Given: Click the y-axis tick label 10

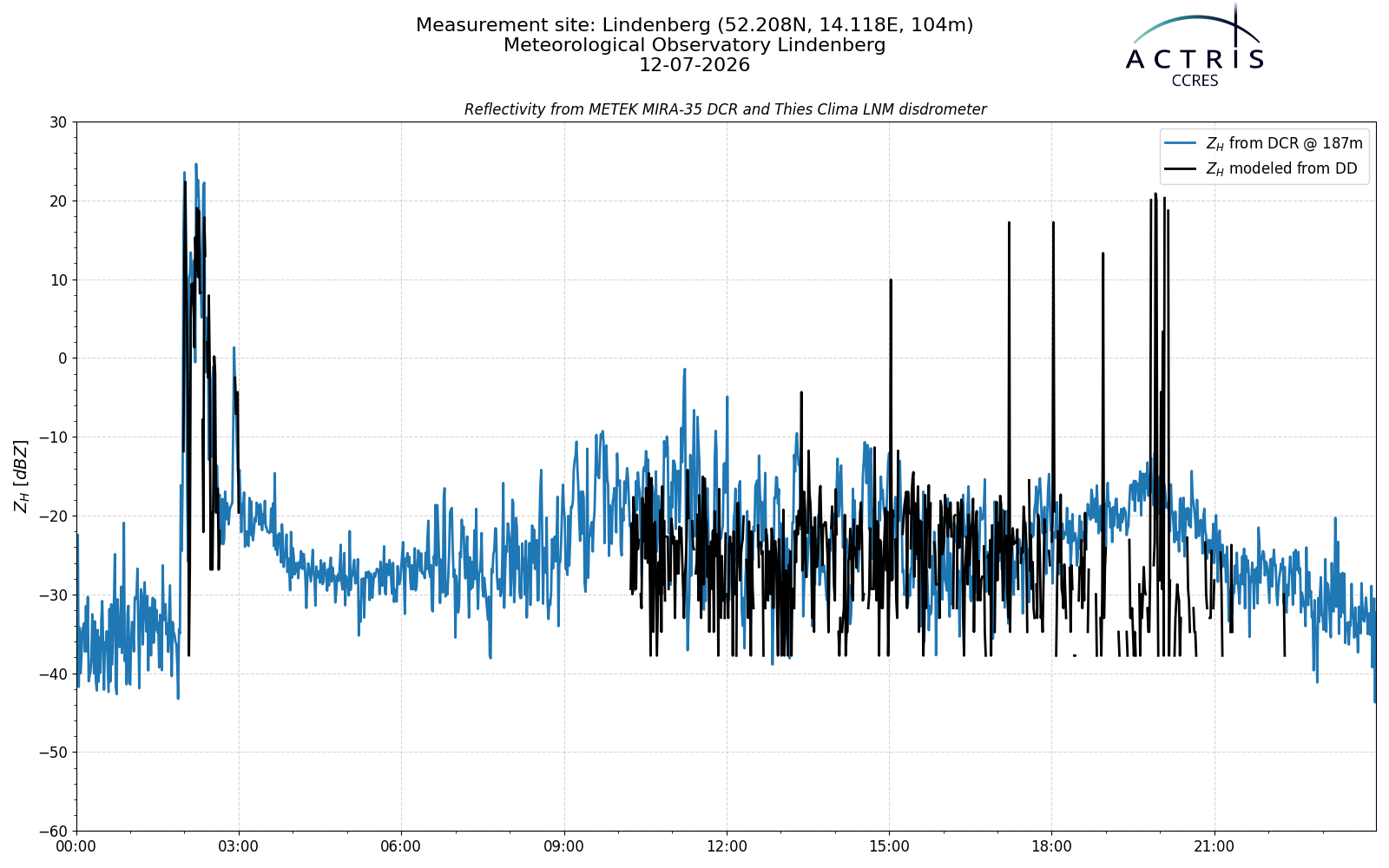Looking at the screenshot, I should click(x=58, y=279).
